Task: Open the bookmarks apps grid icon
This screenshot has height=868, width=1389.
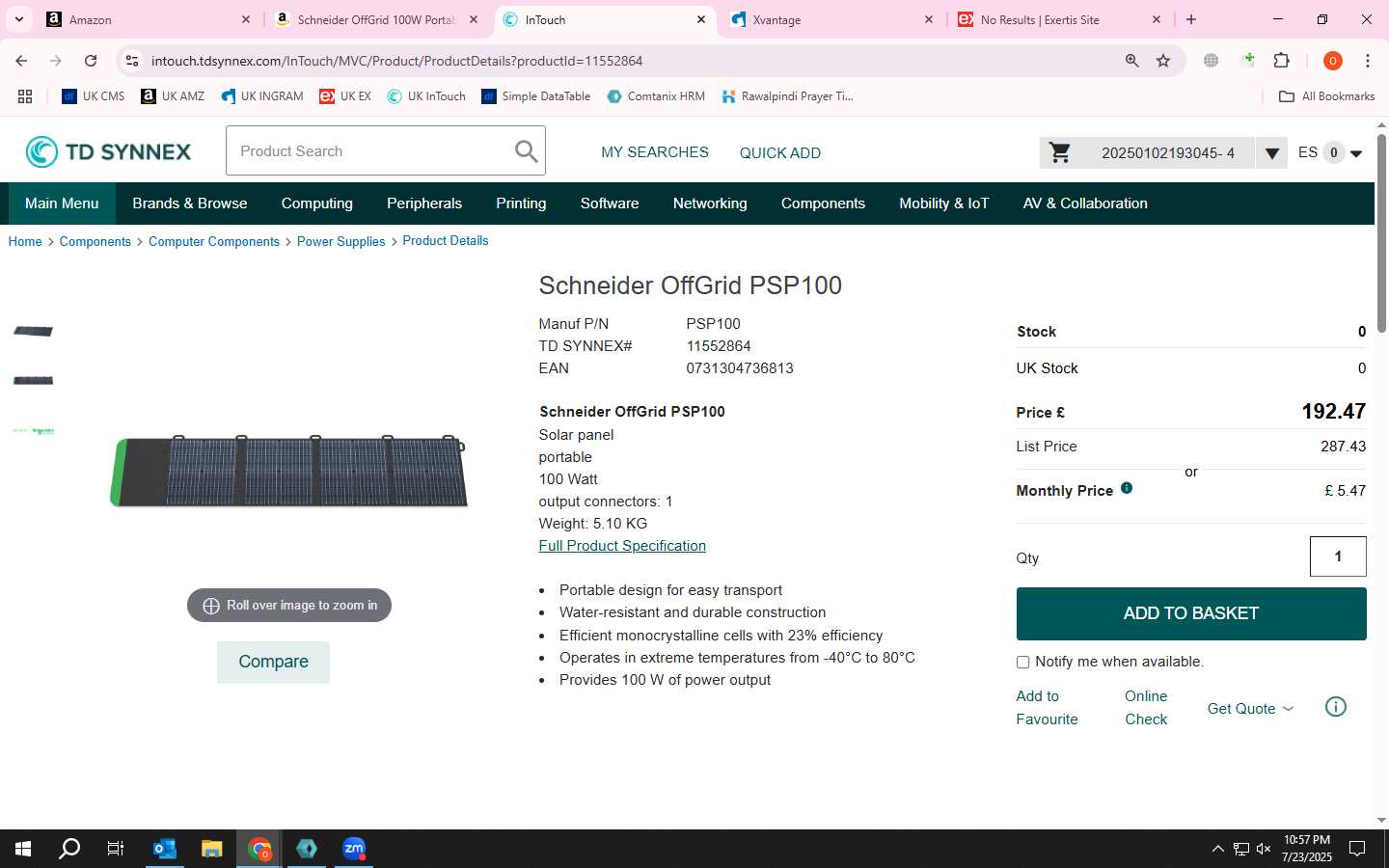Action: (25, 96)
